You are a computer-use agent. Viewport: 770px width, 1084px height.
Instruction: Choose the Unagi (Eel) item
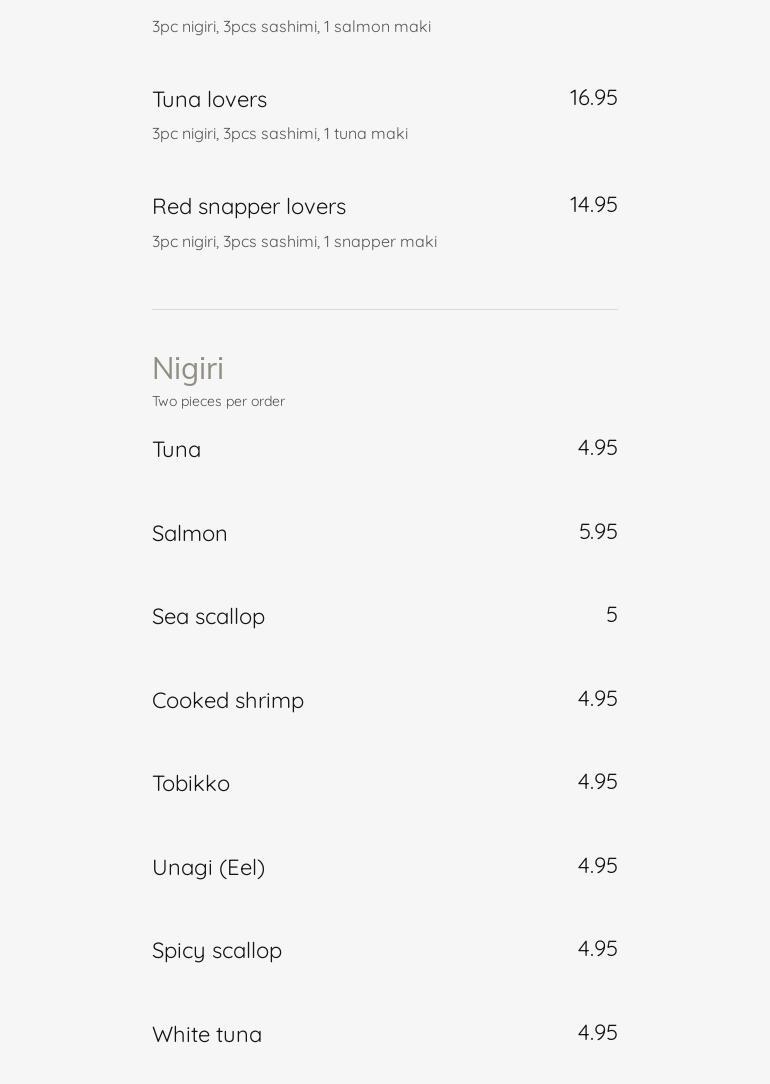(x=208, y=868)
